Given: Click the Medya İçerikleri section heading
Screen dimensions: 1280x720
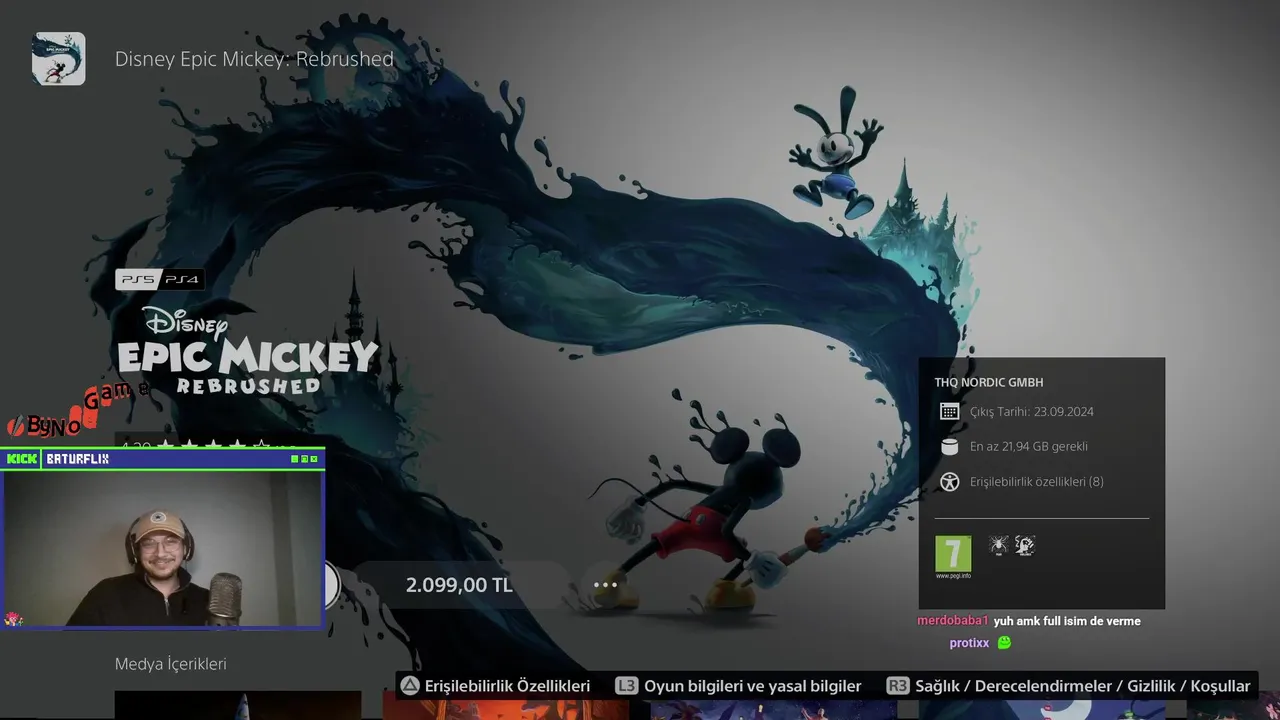Looking at the screenshot, I should coord(171,664).
